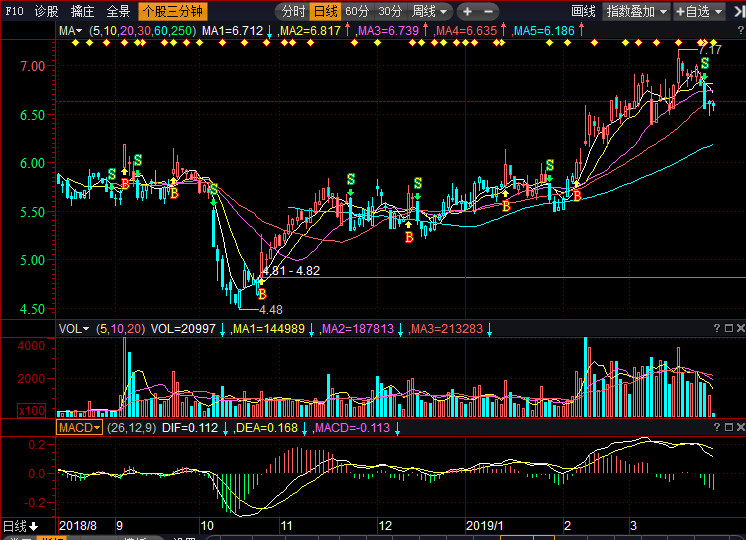746x540 pixels.
Task: Click the B buy marker near low 4.48
Action: tap(261, 294)
